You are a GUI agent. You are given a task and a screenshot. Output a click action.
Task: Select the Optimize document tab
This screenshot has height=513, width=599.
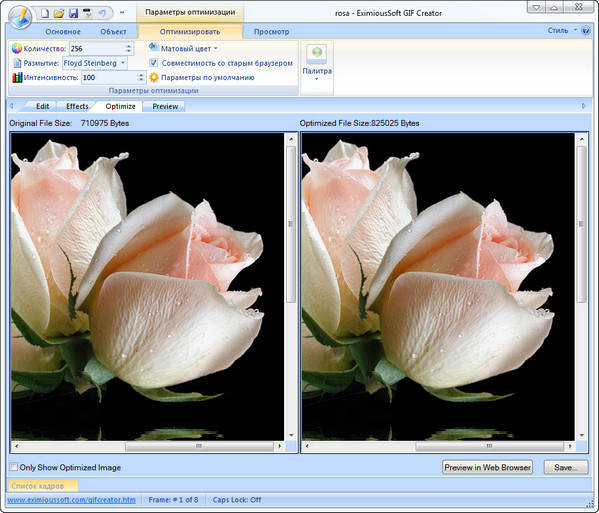[x=120, y=106]
